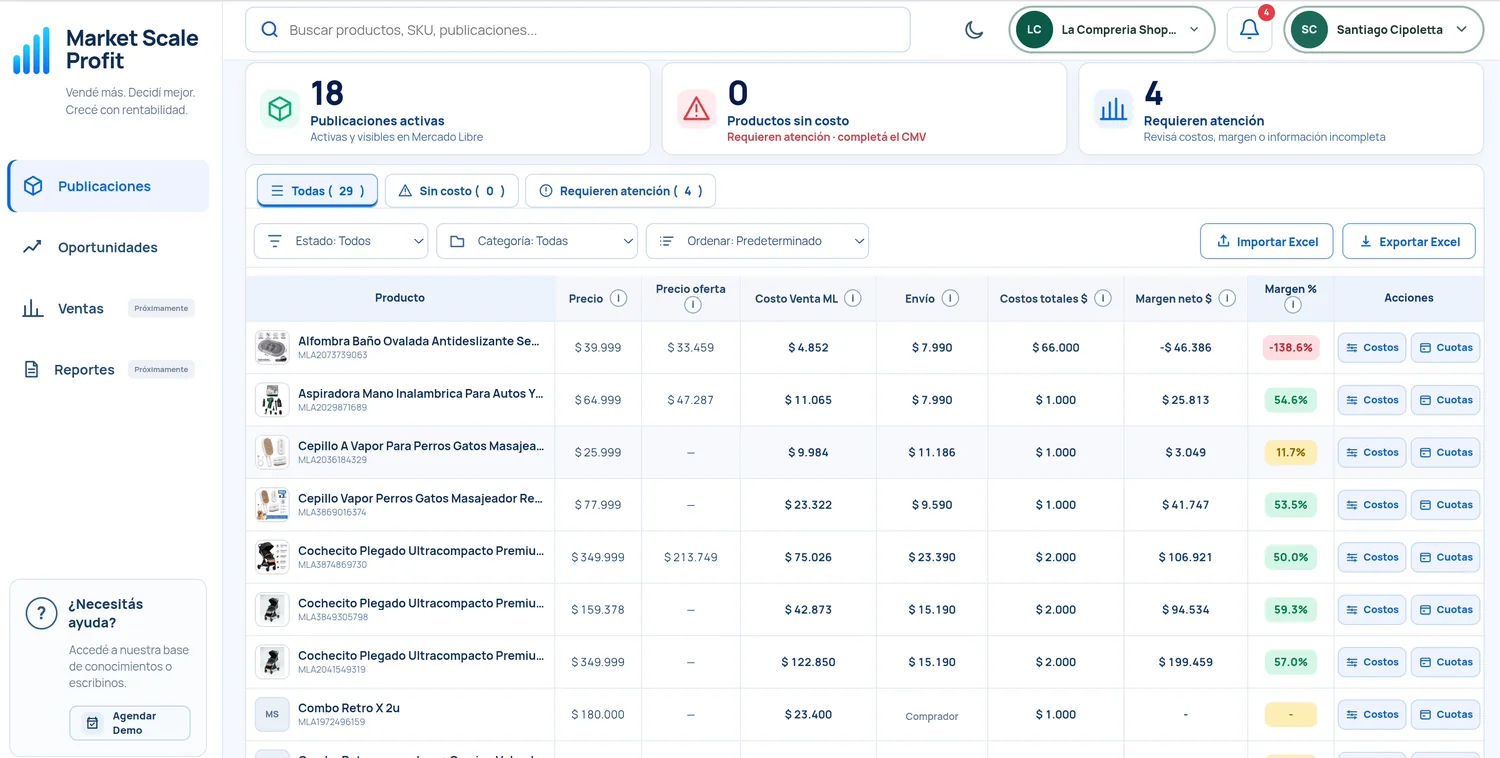Open Santiago Cipoletta user menu
This screenshot has height=758, width=1500.
[x=1384, y=30]
